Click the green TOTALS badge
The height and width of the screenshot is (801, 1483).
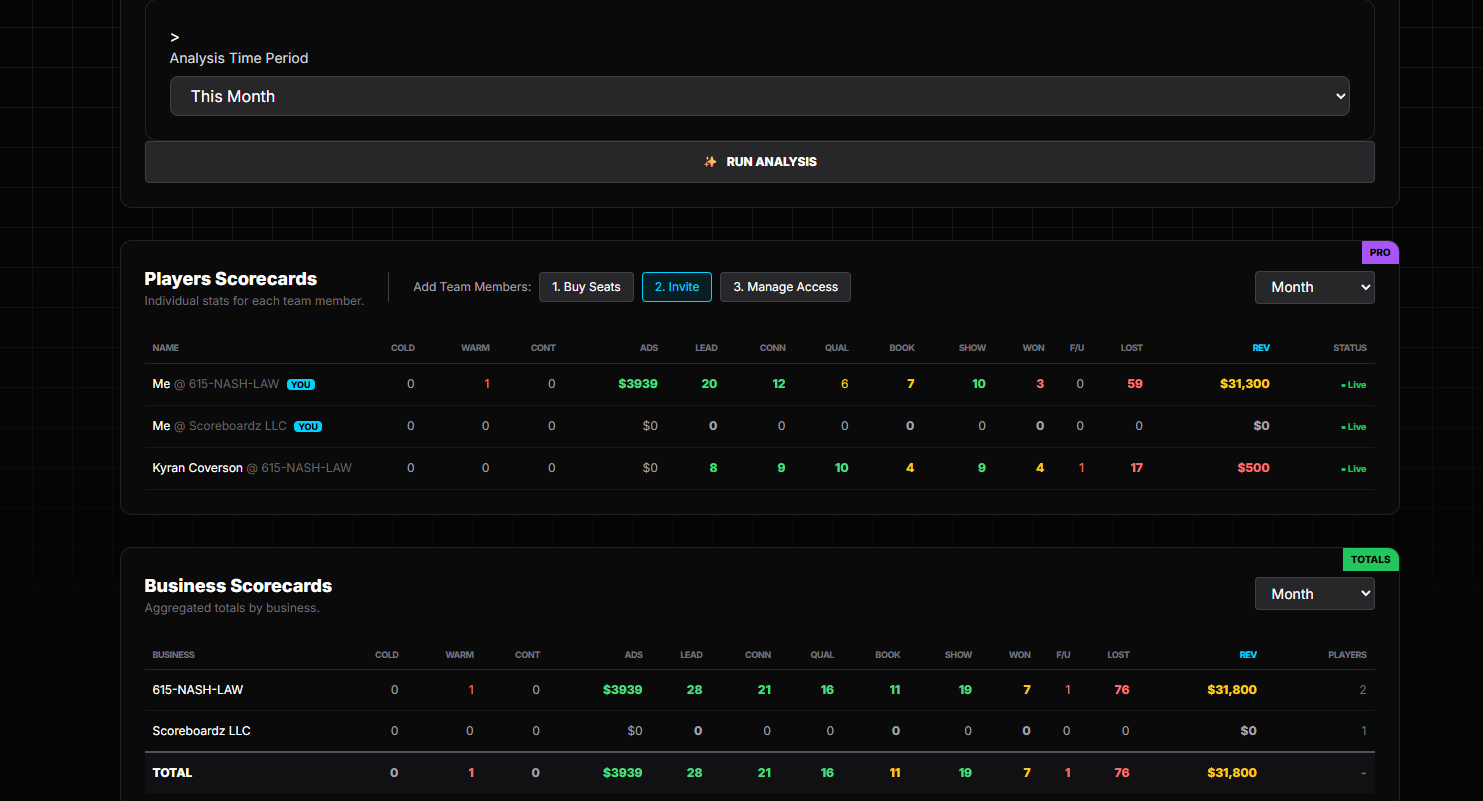(1370, 560)
